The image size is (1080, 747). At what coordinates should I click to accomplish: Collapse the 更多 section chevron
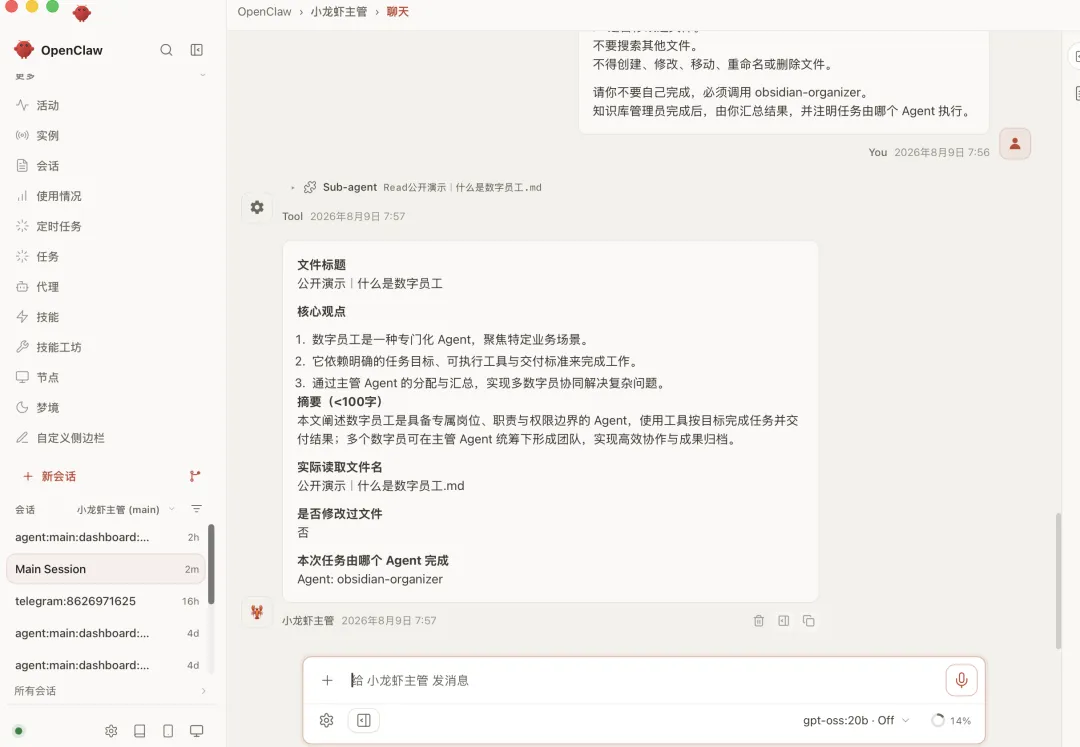(x=202, y=75)
